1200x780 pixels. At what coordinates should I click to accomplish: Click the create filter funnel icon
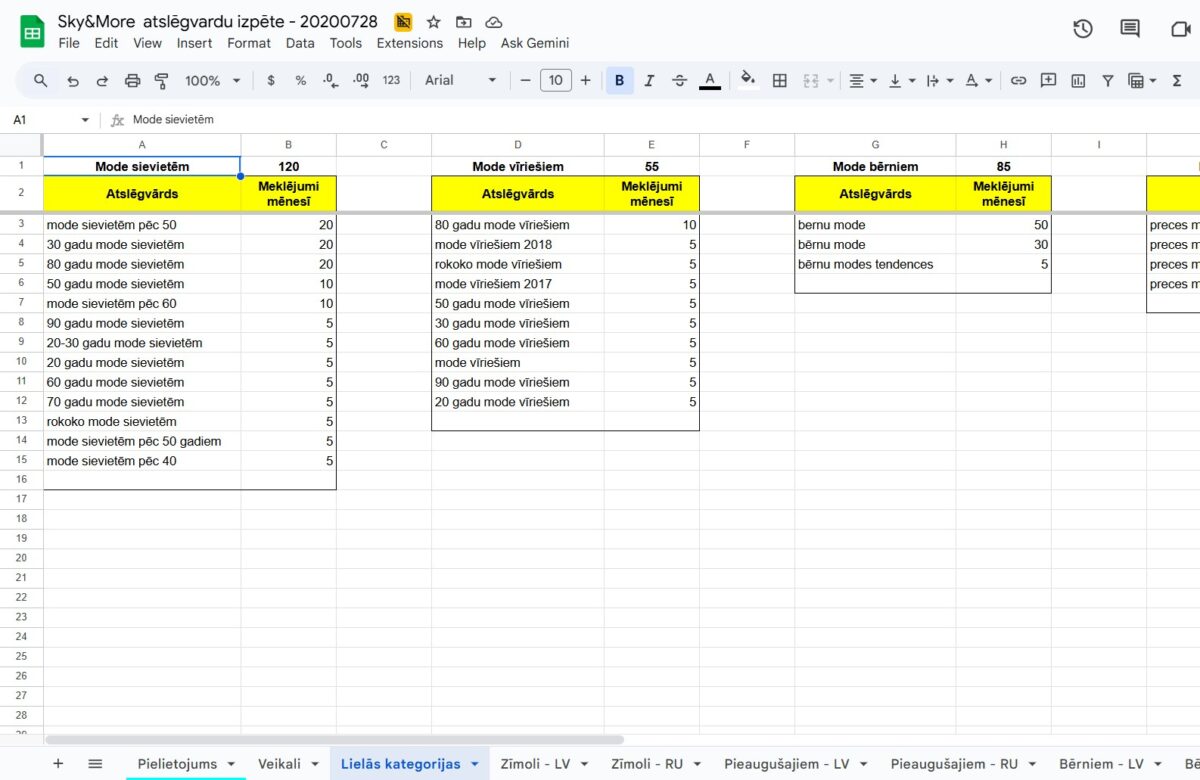point(1107,81)
